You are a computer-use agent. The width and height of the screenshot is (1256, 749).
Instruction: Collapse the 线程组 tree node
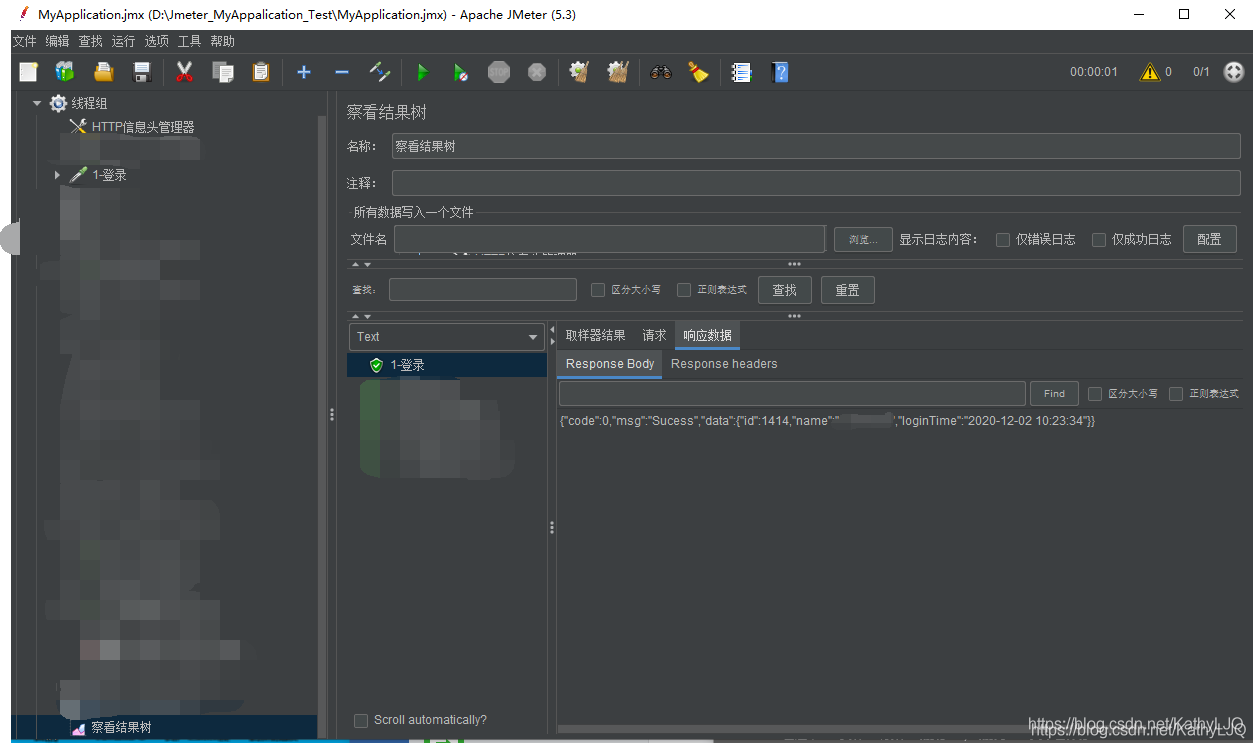coord(37,103)
